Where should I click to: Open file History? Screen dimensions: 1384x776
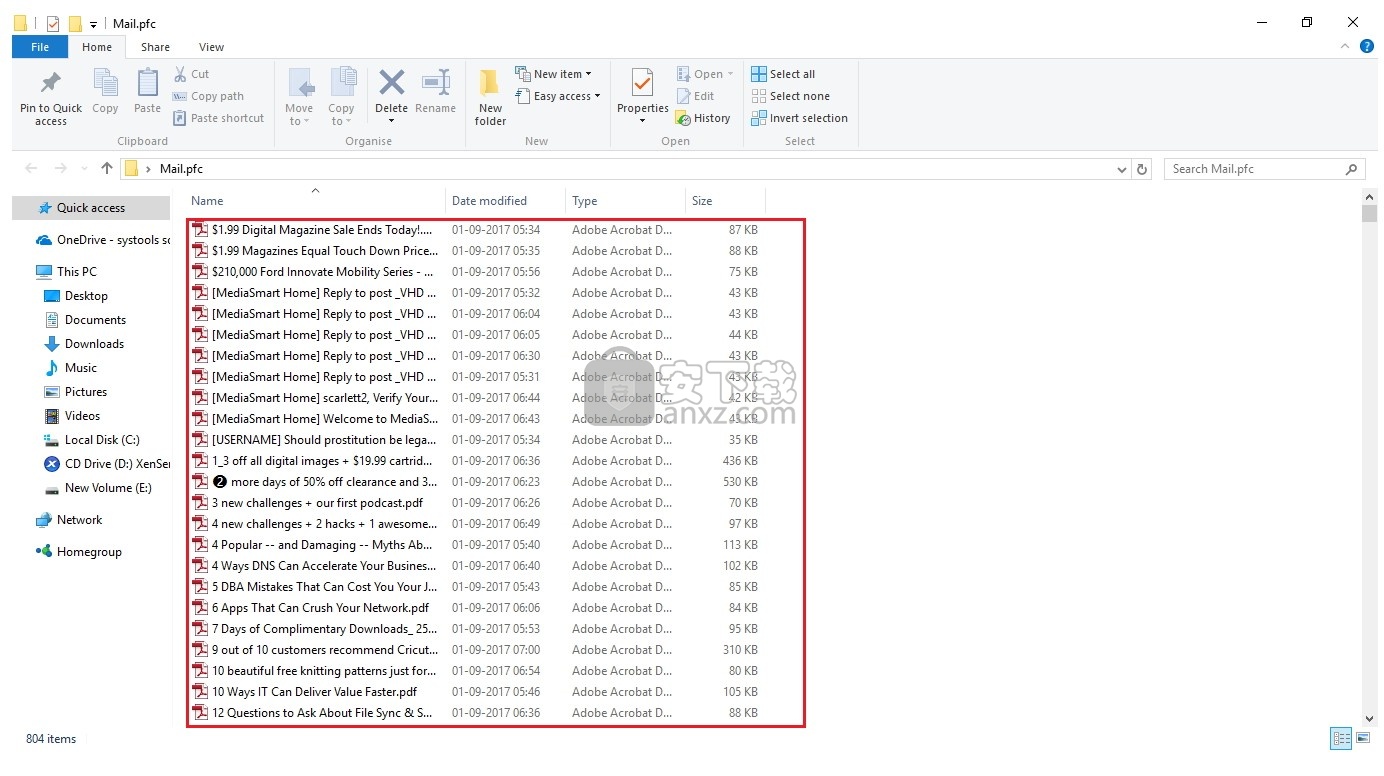tap(703, 118)
